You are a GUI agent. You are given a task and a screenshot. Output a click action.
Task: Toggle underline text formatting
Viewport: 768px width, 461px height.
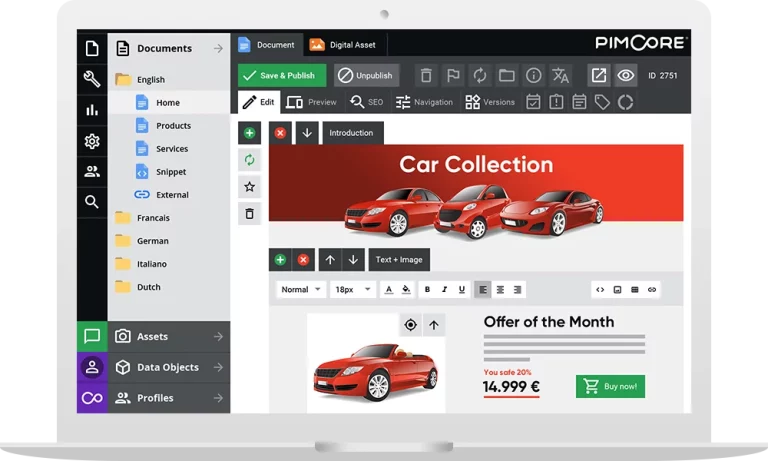coord(461,290)
